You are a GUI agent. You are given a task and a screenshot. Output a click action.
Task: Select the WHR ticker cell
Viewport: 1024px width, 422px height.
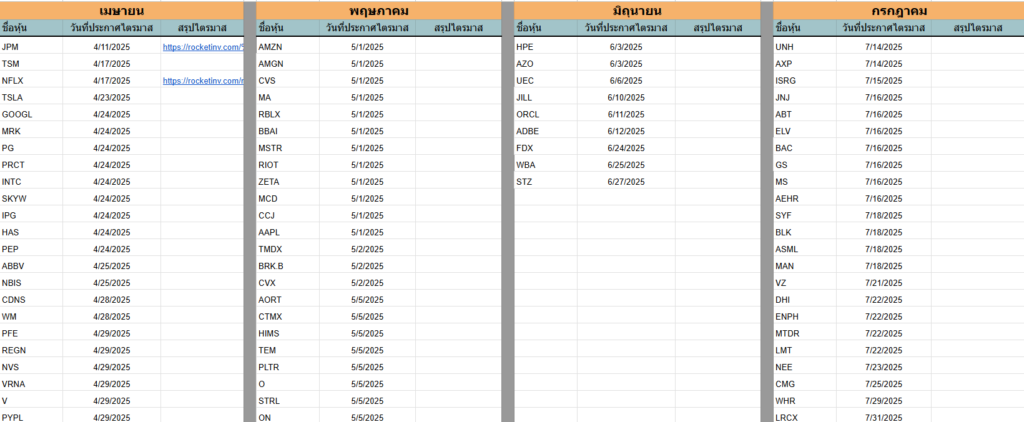(805, 401)
